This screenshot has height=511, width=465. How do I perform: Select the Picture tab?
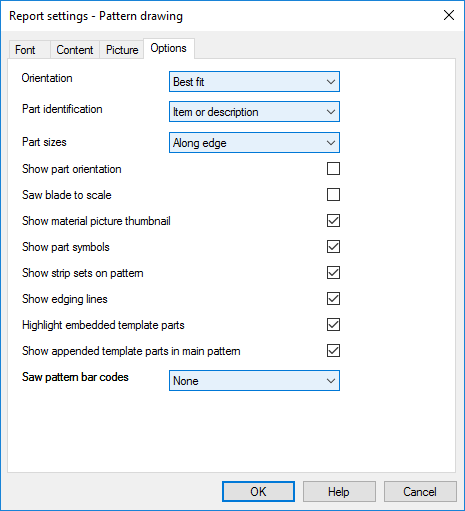[x=122, y=50]
